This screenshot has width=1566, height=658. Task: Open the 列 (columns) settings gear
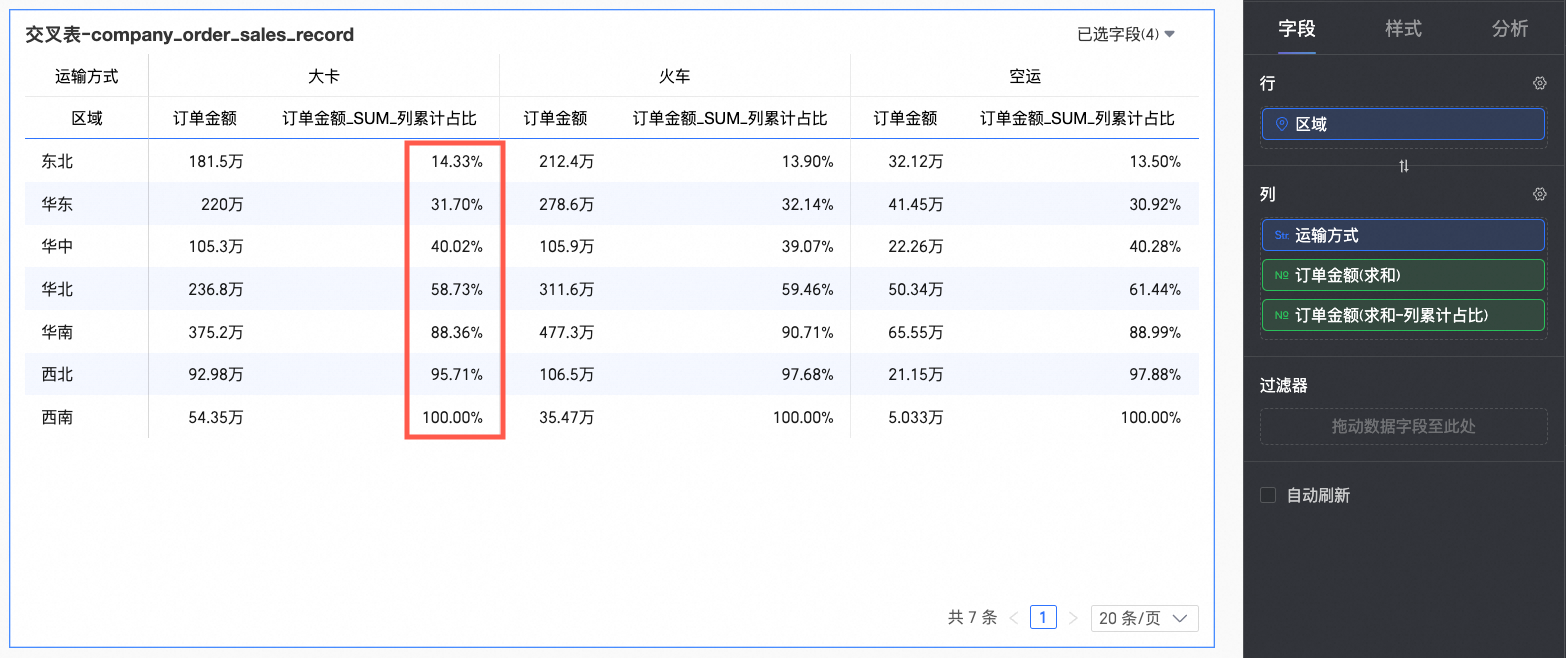click(x=1540, y=194)
